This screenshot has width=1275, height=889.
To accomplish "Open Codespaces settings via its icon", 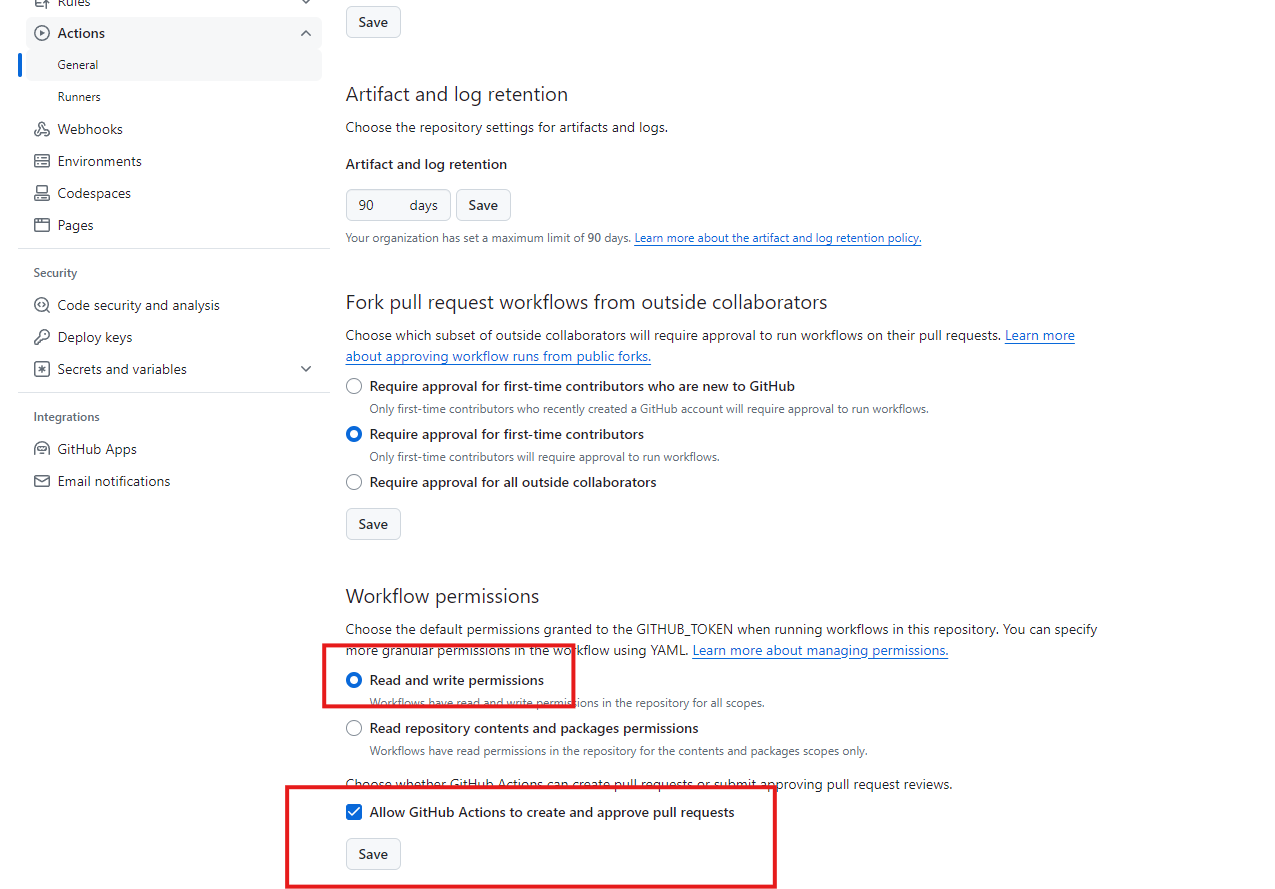I will (x=41, y=192).
